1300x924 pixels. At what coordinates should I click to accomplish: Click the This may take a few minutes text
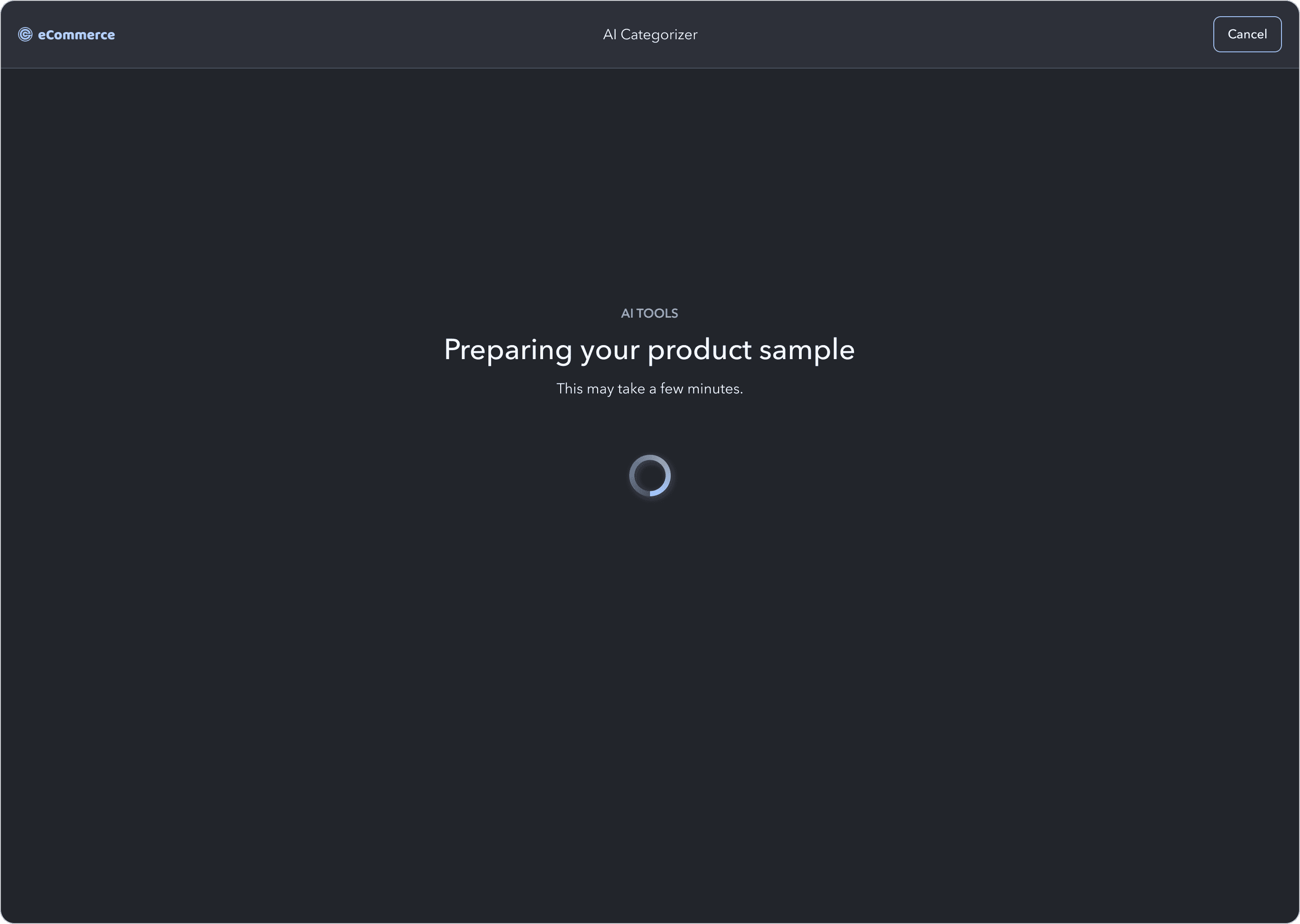pos(650,389)
